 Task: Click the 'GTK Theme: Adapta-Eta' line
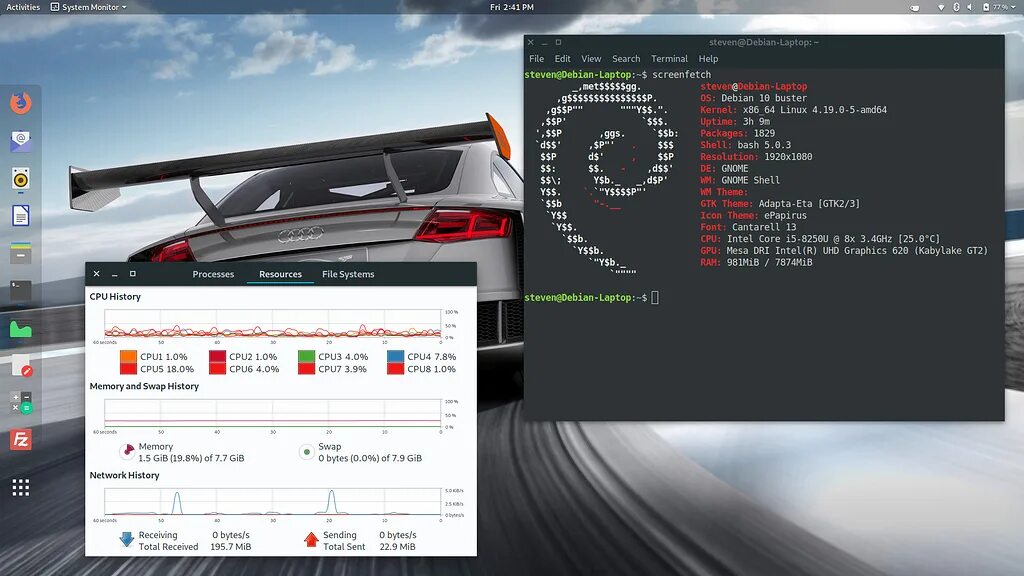(x=780, y=204)
